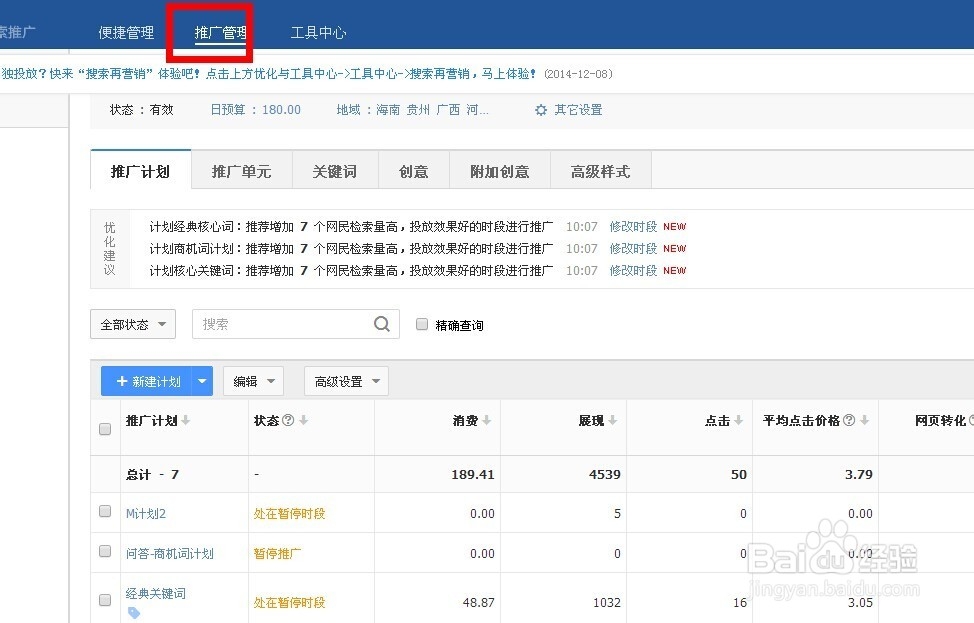Click the 新建计划 button
974x623 pixels.
[x=150, y=381]
